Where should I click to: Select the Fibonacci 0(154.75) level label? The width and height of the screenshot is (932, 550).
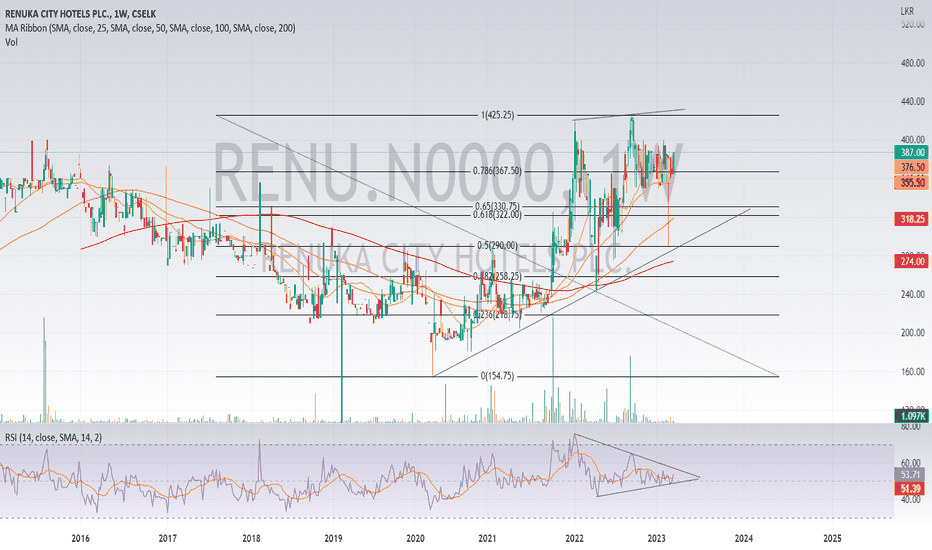498,376
